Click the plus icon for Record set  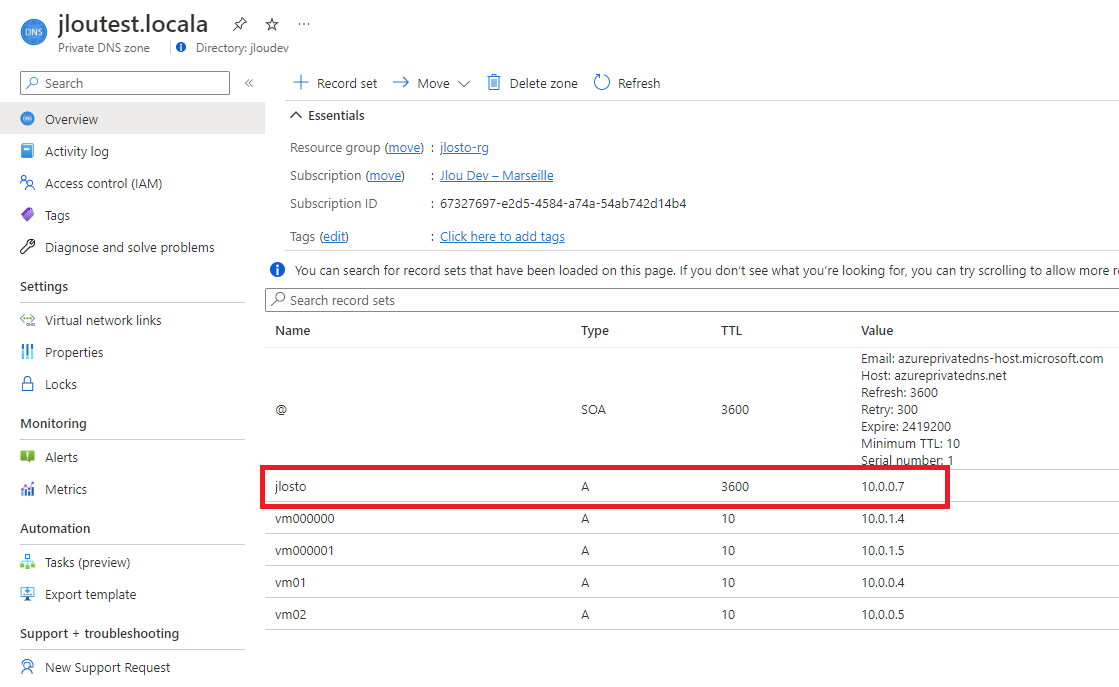pyautogui.click(x=301, y=83)
